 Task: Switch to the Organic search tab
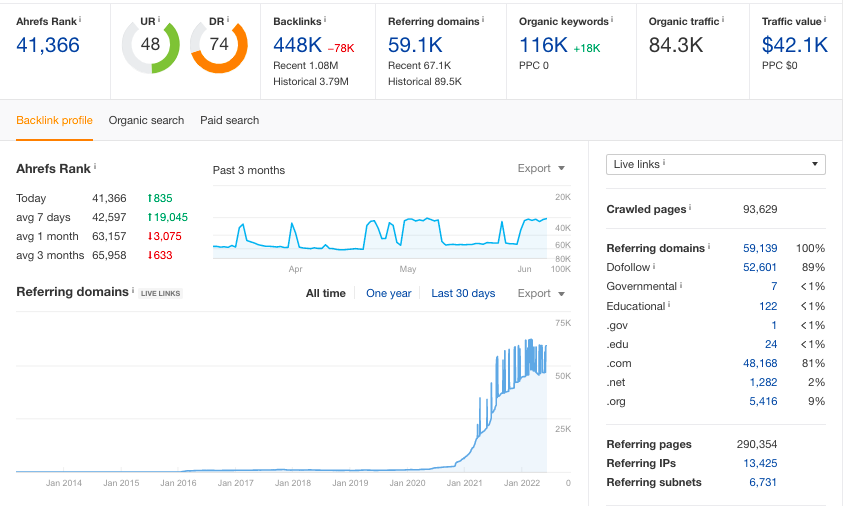146,120
